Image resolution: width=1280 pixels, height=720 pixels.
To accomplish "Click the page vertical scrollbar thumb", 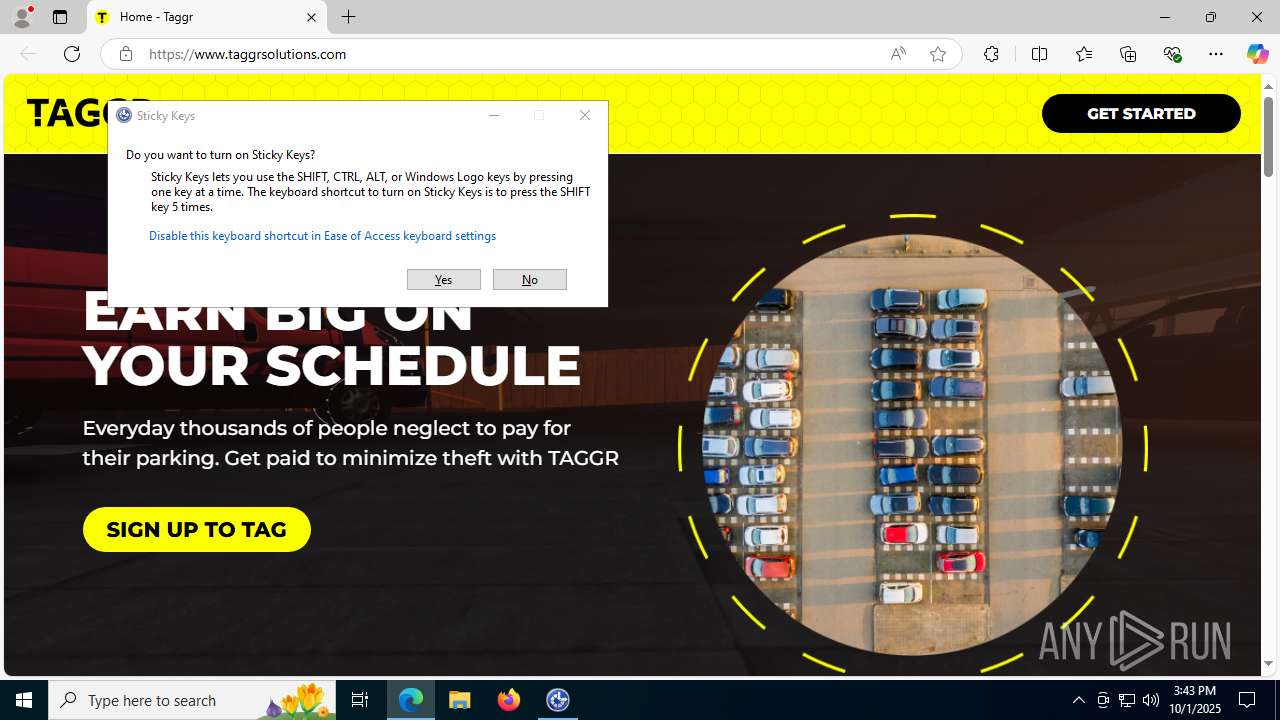I will pyautogui.click(x=1268, y=135).
